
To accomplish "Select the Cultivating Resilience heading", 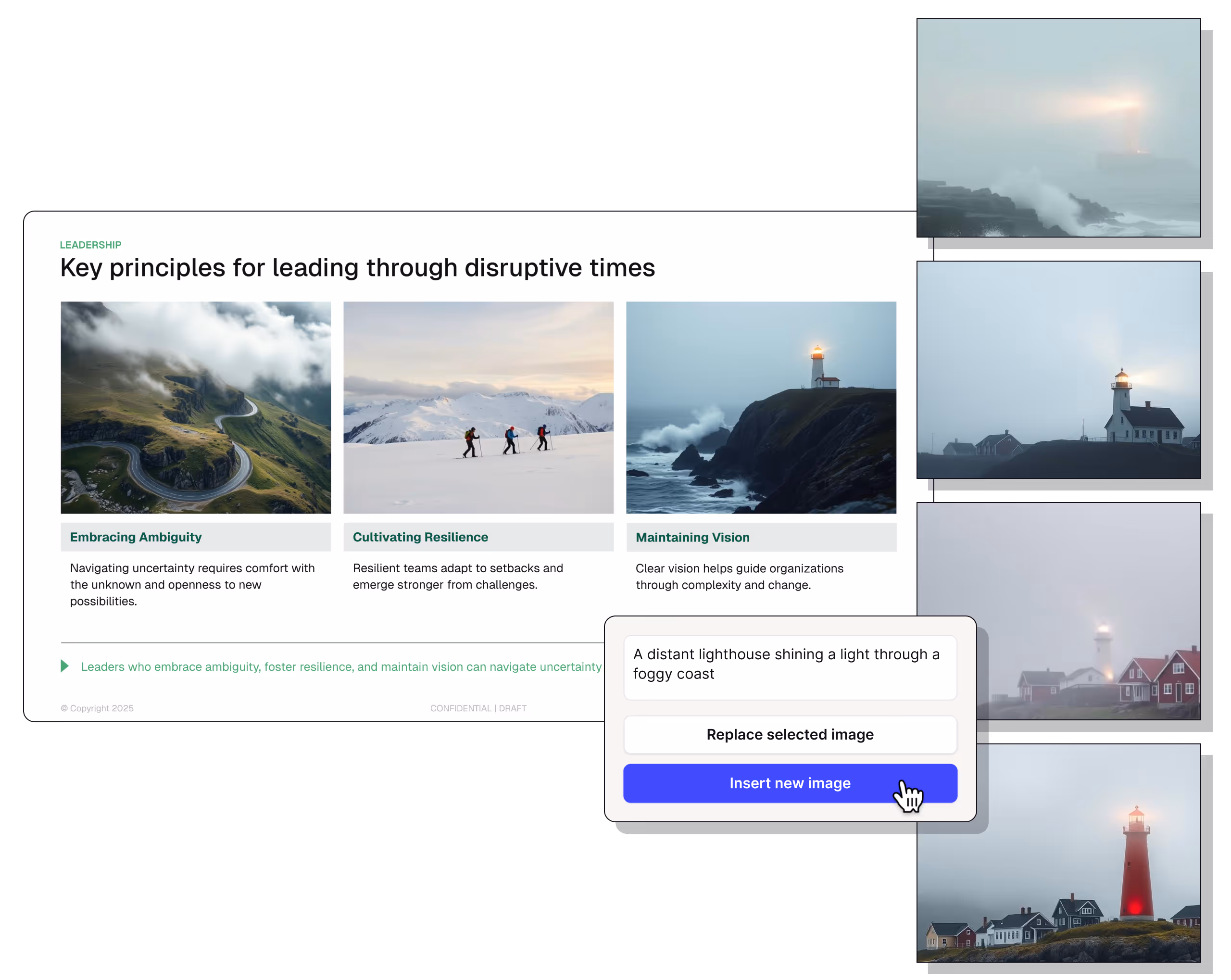I will (x=420, y=537).
